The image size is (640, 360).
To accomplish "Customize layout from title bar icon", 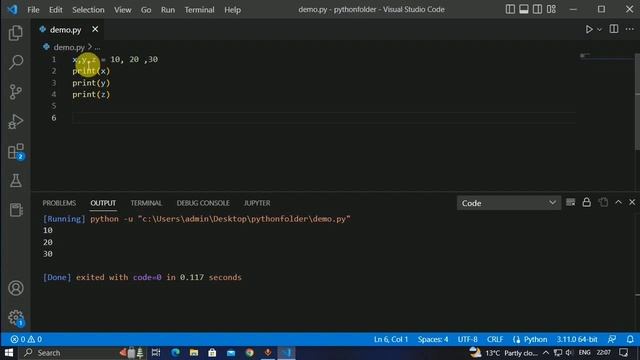I will 551,9.
